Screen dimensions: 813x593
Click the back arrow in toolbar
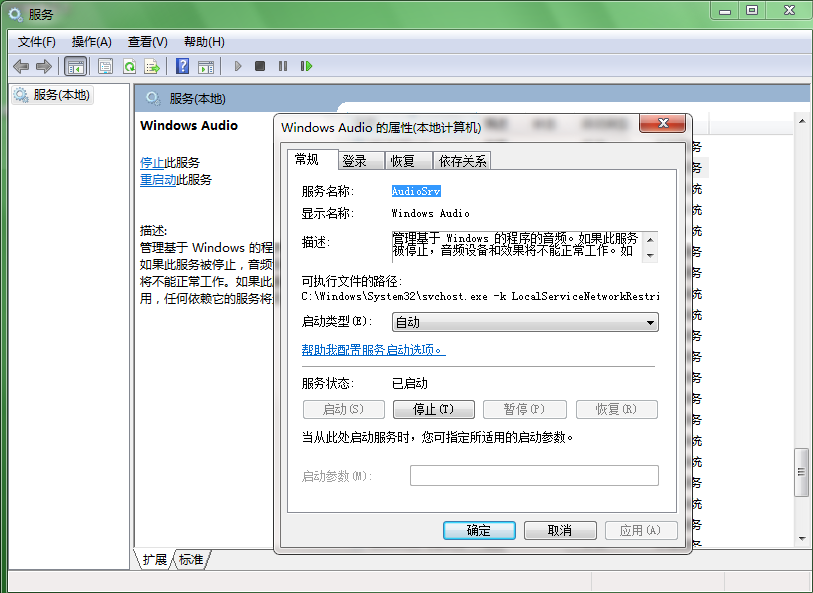click(21, 66)
